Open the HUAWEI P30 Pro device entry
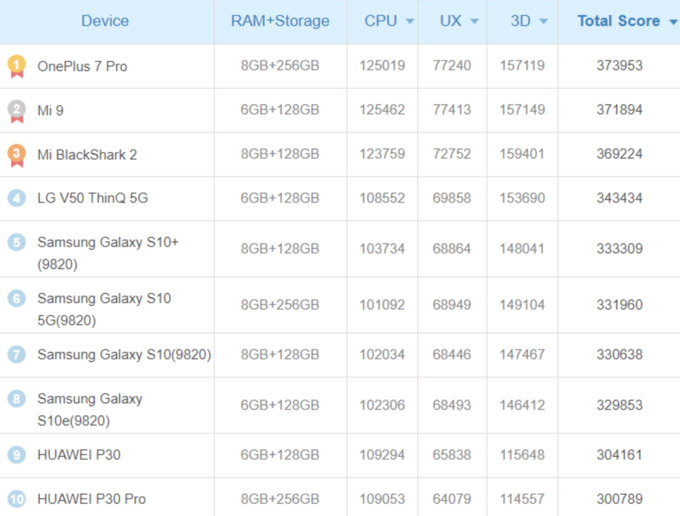This screenshot has height=516, width=680. click(x=92, y=499)
